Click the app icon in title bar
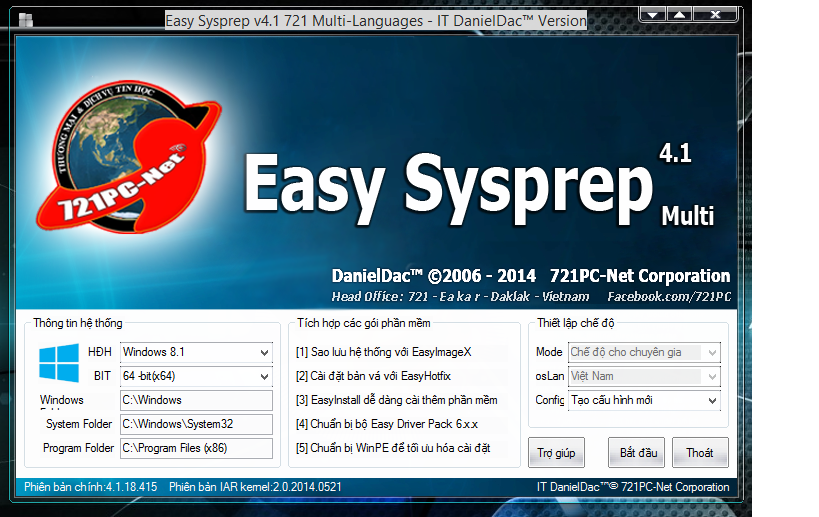 (26, 20)
